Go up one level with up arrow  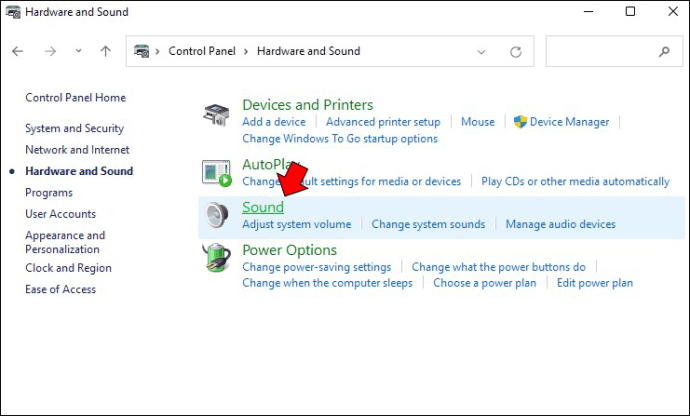pos(105,51)
